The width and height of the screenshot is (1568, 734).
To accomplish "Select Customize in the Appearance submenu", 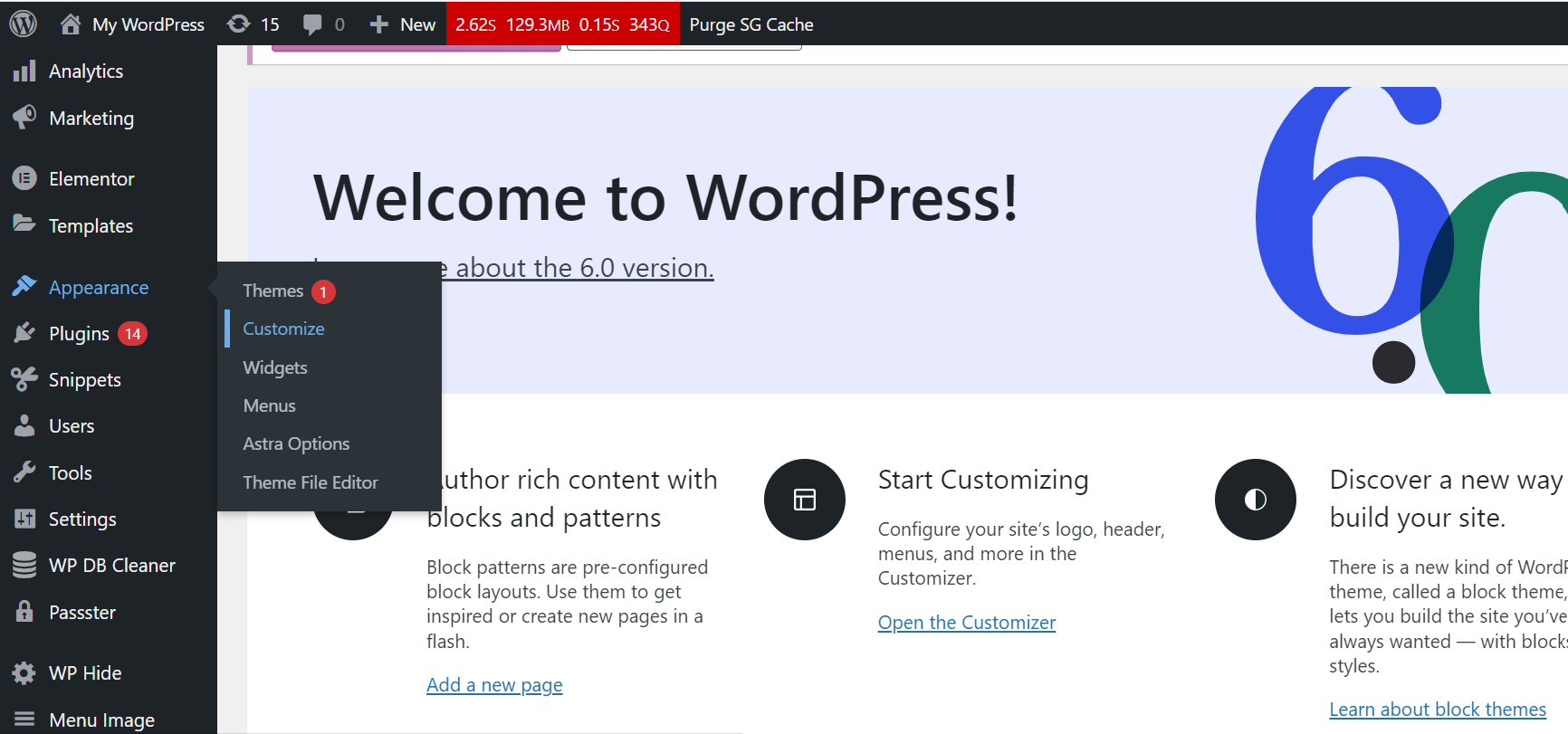I will (283, 329).
